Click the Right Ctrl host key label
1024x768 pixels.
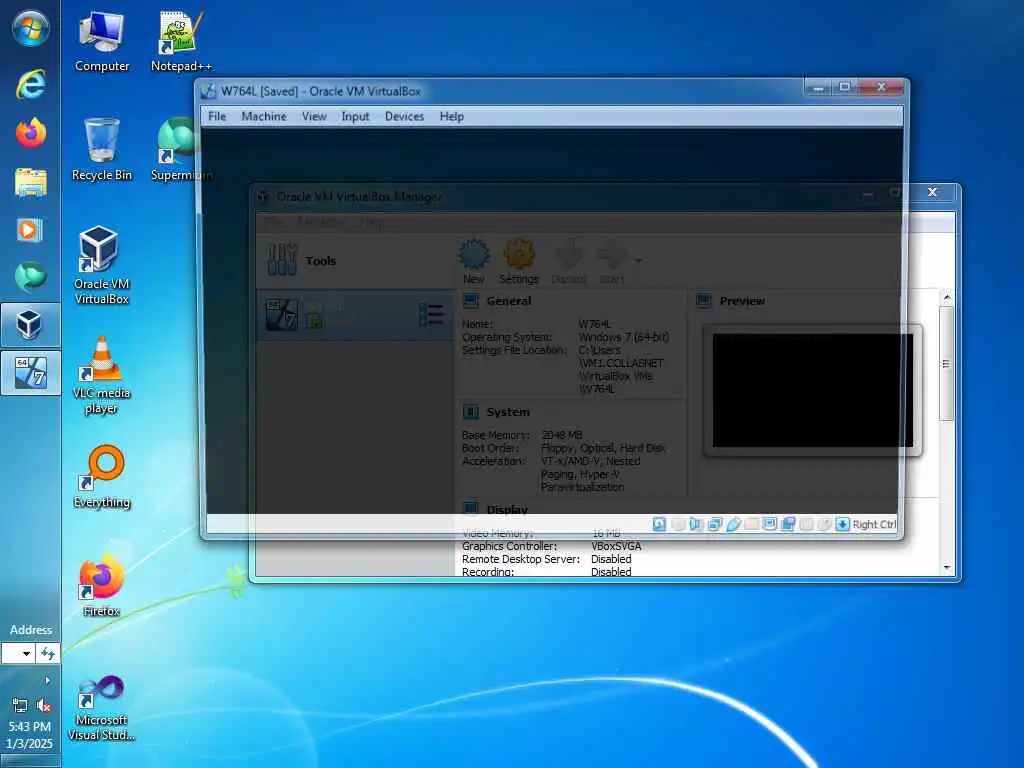click(874, 524)
